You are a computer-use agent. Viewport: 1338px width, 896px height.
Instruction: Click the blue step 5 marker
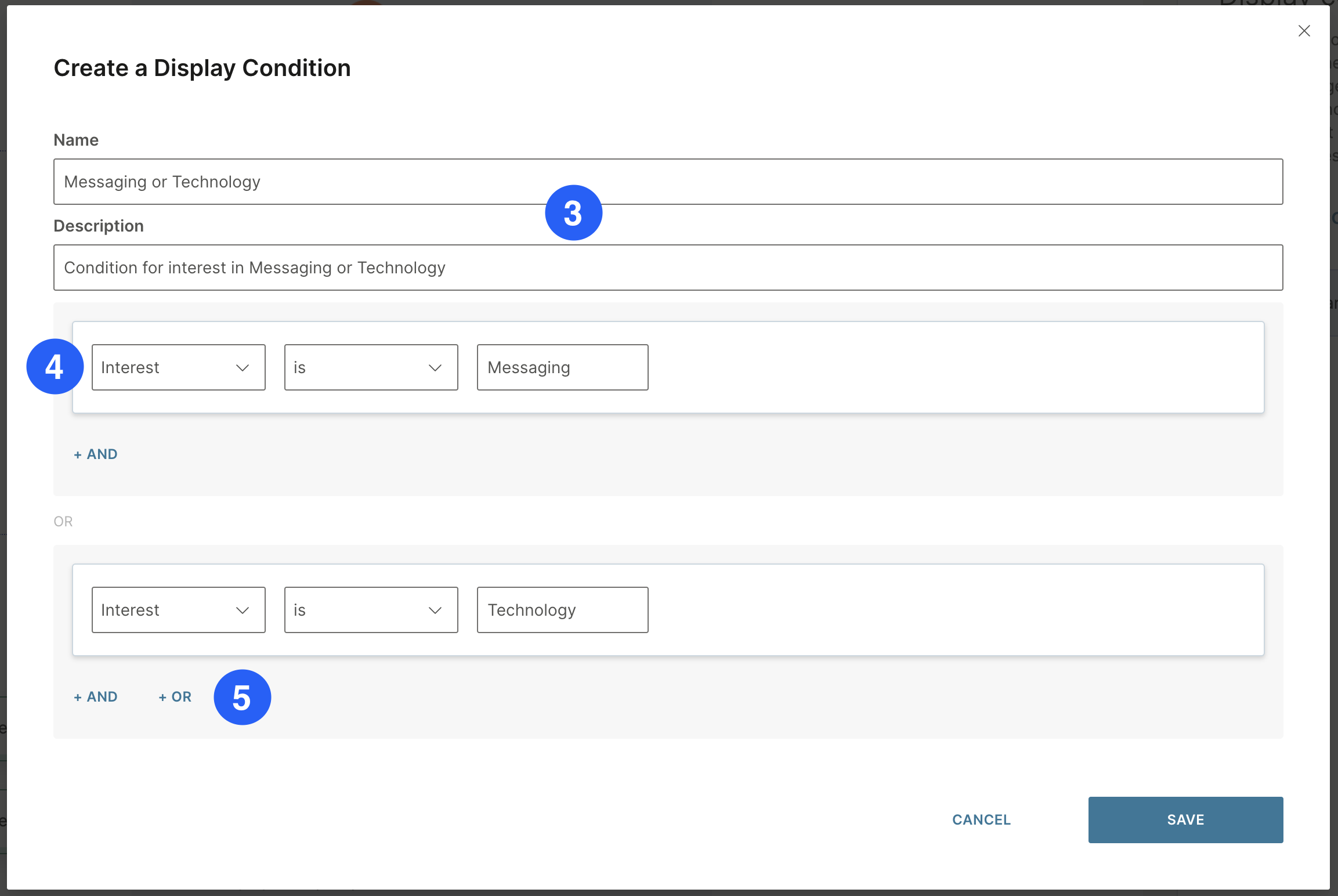(242, 697)
